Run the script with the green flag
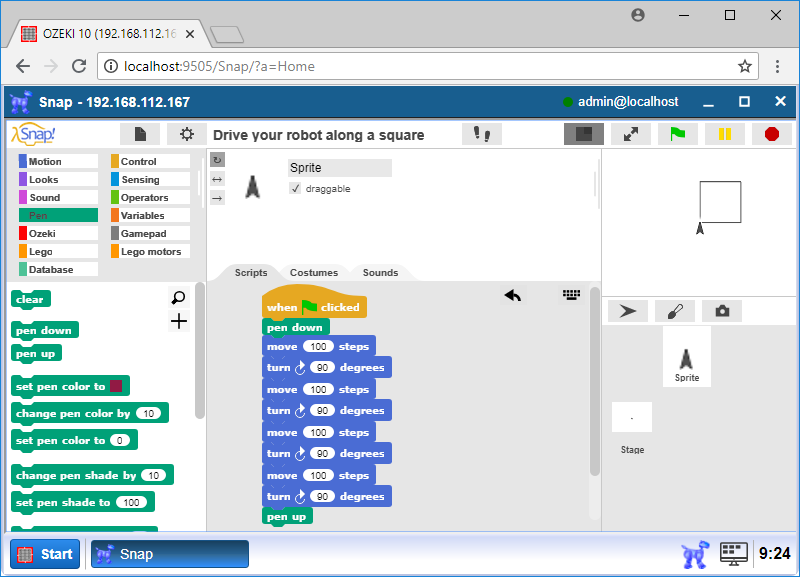The height and width of the screenshot is (577, 800). (678, 134)
